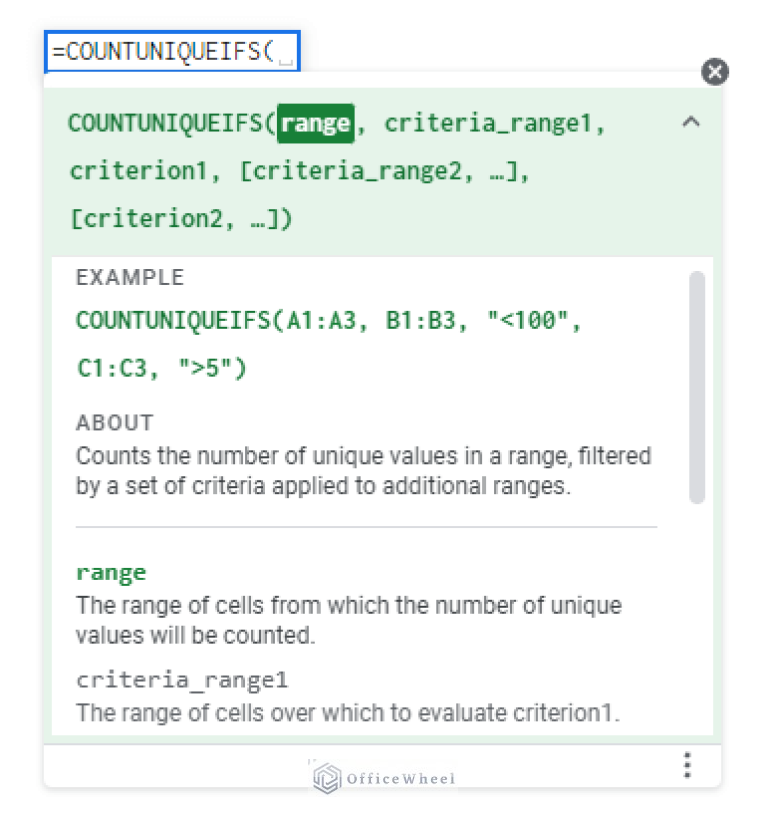This screenshot has height=817, width=767.
Task: Click the example formula's first line
Action: [x=328, y=321]
